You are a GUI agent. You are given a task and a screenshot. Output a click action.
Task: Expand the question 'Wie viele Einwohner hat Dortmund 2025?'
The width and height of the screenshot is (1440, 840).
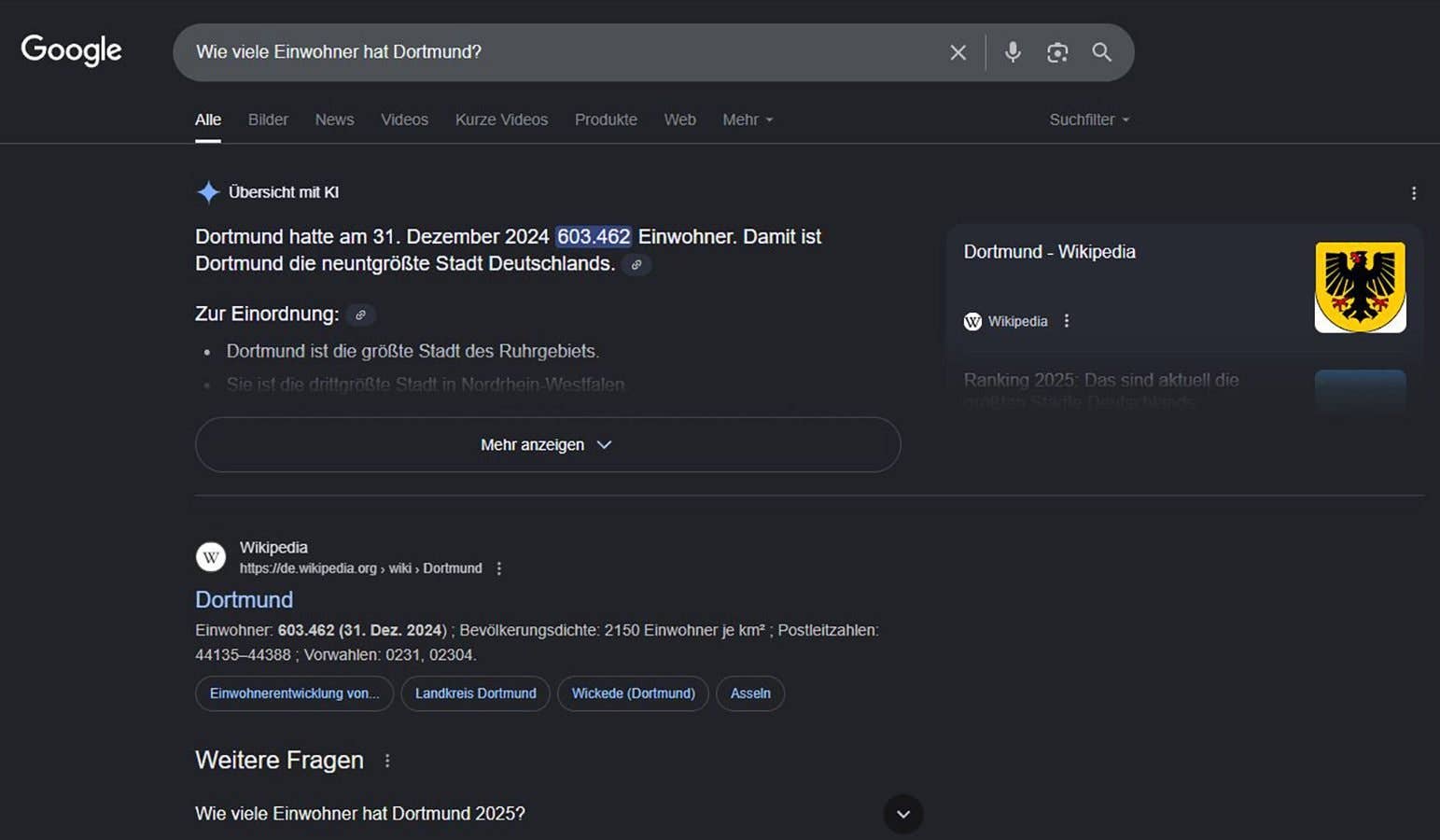(902, 814)
